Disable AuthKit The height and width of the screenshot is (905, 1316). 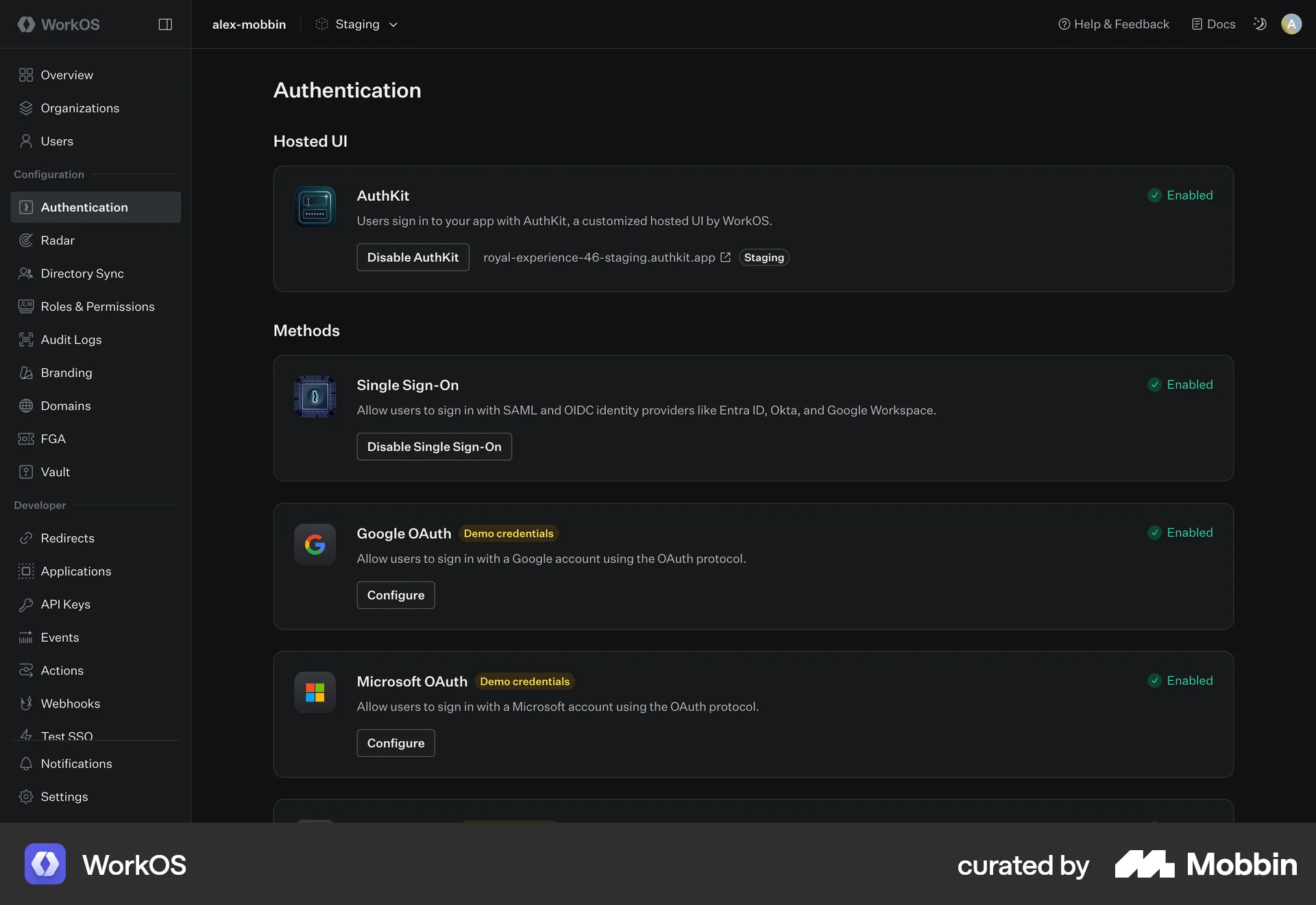pos(413,257)
